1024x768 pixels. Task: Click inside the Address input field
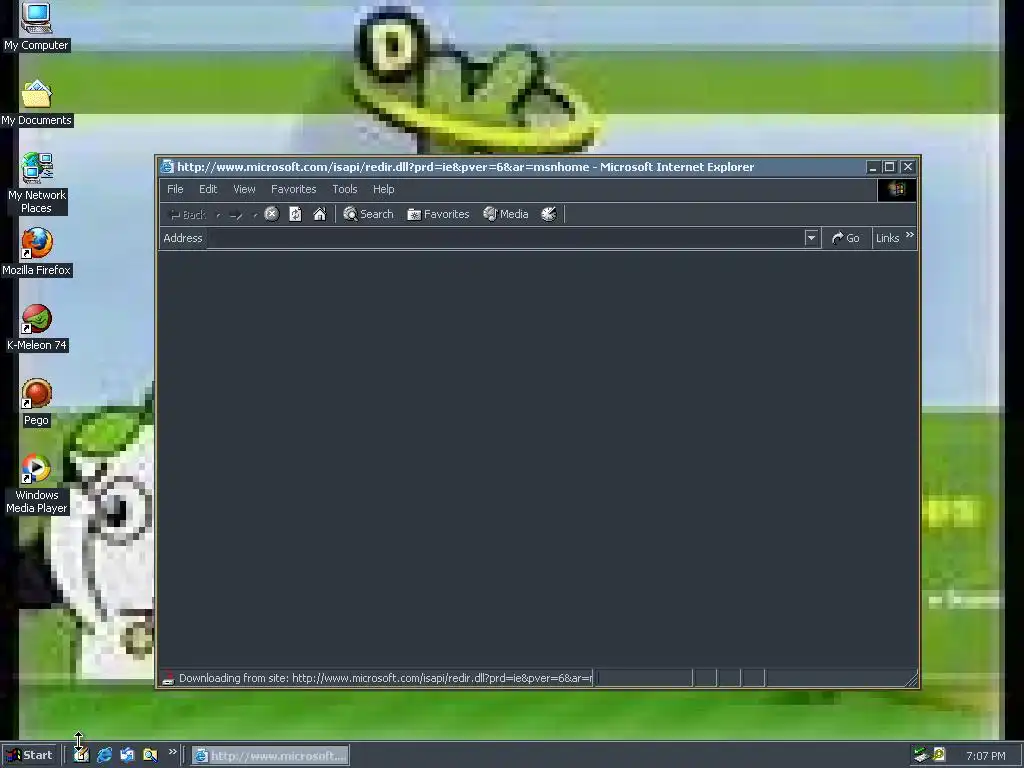(x=506, y=238)
